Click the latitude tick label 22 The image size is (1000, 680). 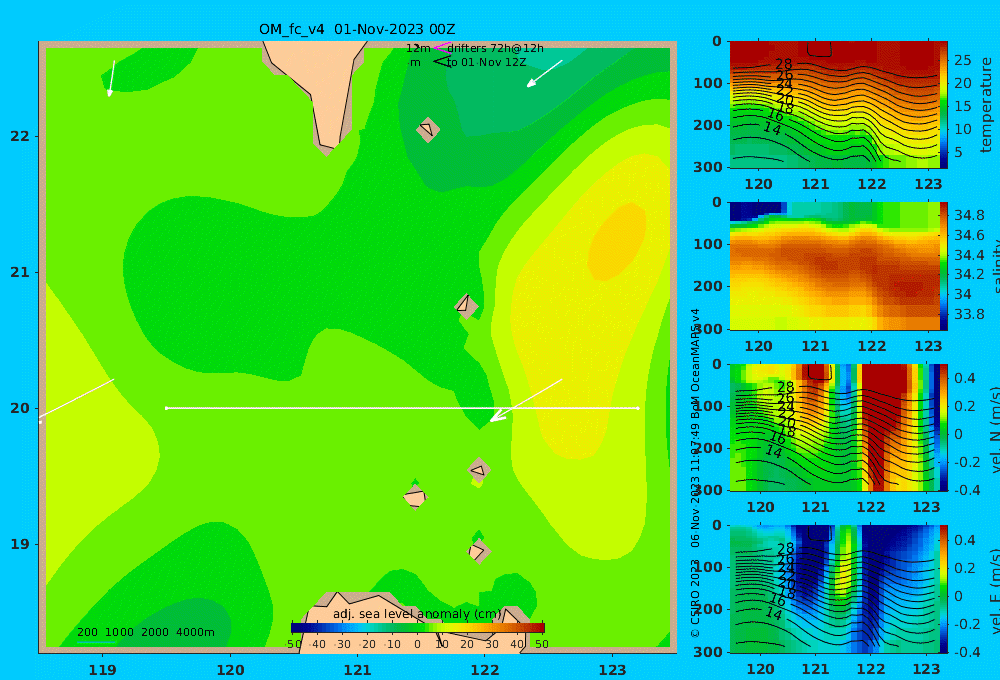point(20,136)
